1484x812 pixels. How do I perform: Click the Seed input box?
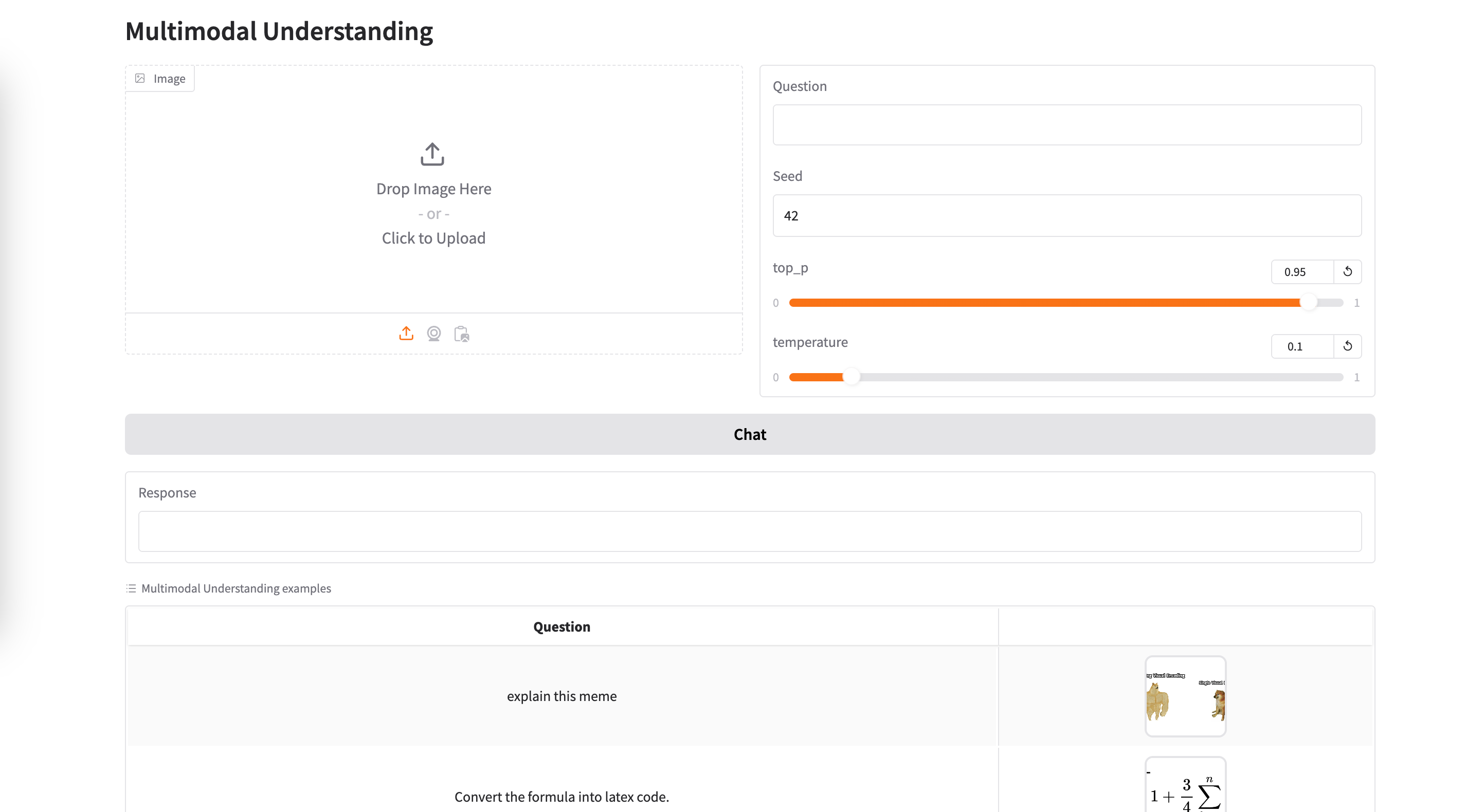(1067, 215)
